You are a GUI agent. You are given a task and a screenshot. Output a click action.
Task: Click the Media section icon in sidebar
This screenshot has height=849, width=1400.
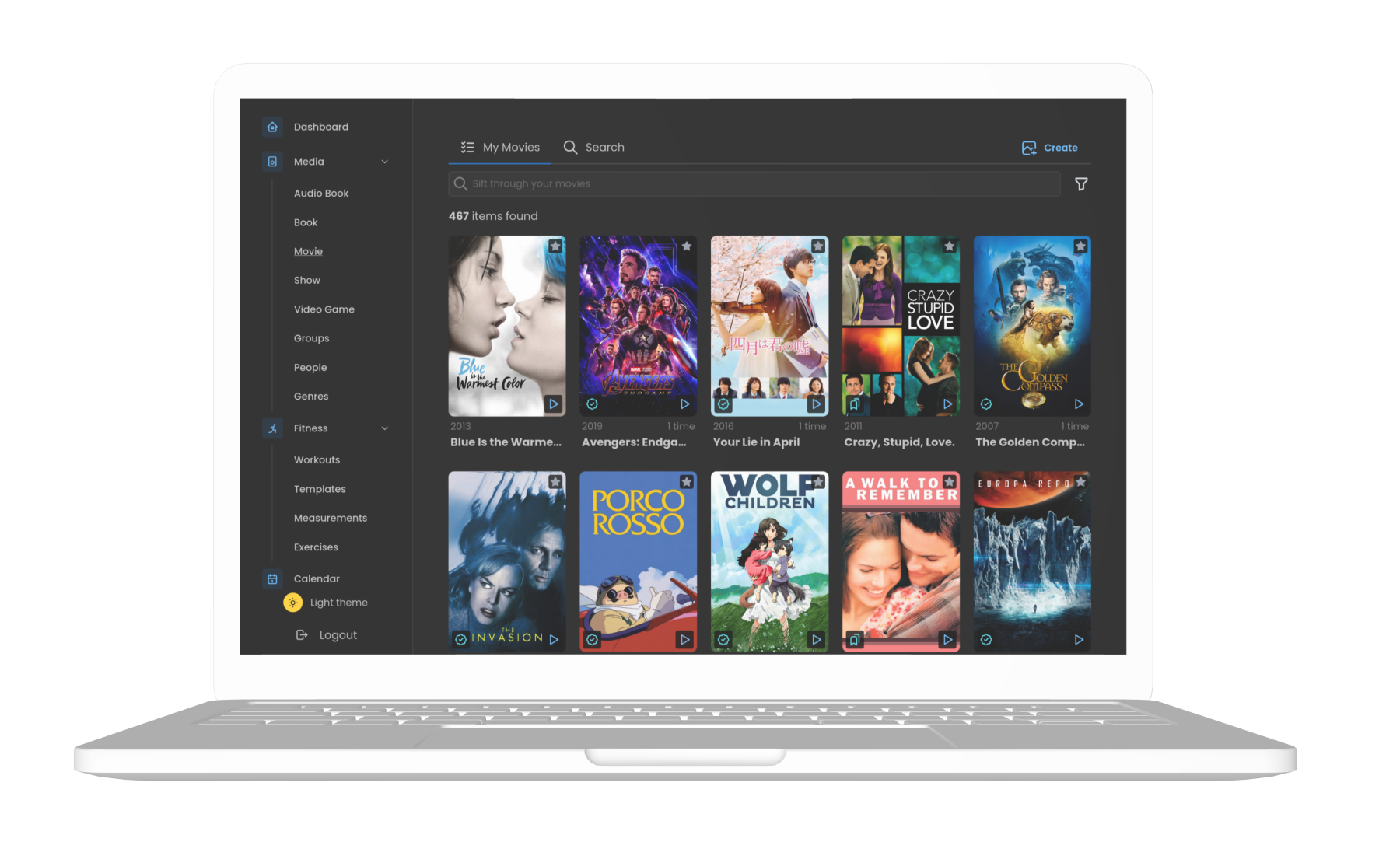point(272,162)
